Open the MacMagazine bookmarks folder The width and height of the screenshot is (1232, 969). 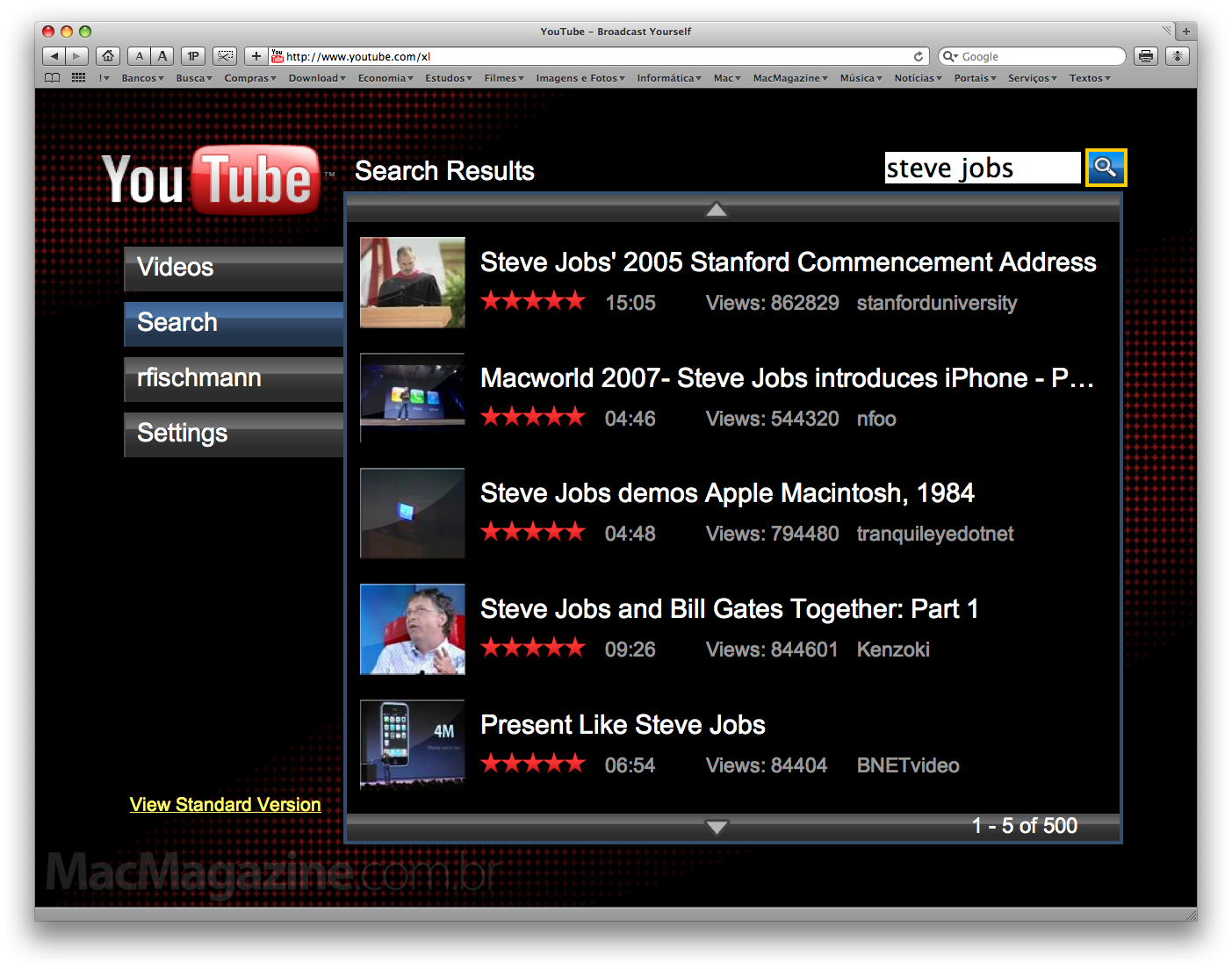(790, 78)
